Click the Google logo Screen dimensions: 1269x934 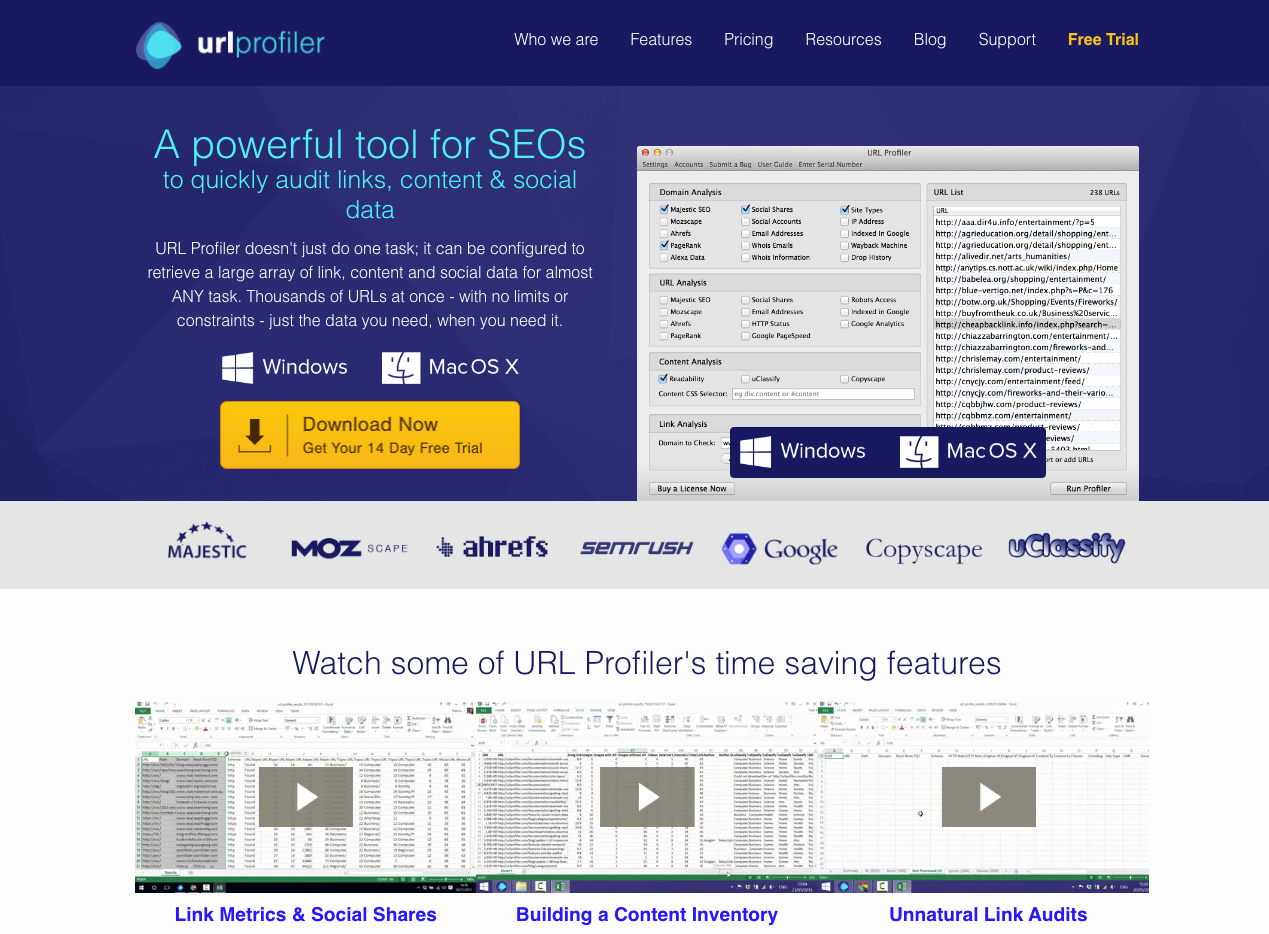point(780,548)
